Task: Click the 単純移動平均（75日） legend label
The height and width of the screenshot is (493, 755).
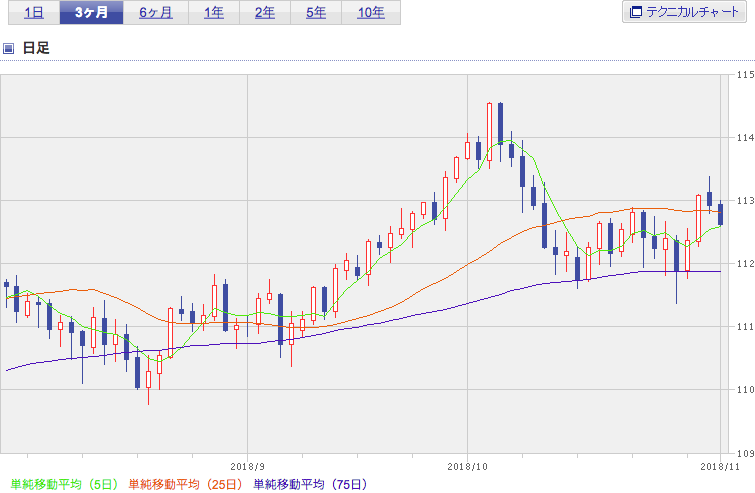Action: point(311,484)
